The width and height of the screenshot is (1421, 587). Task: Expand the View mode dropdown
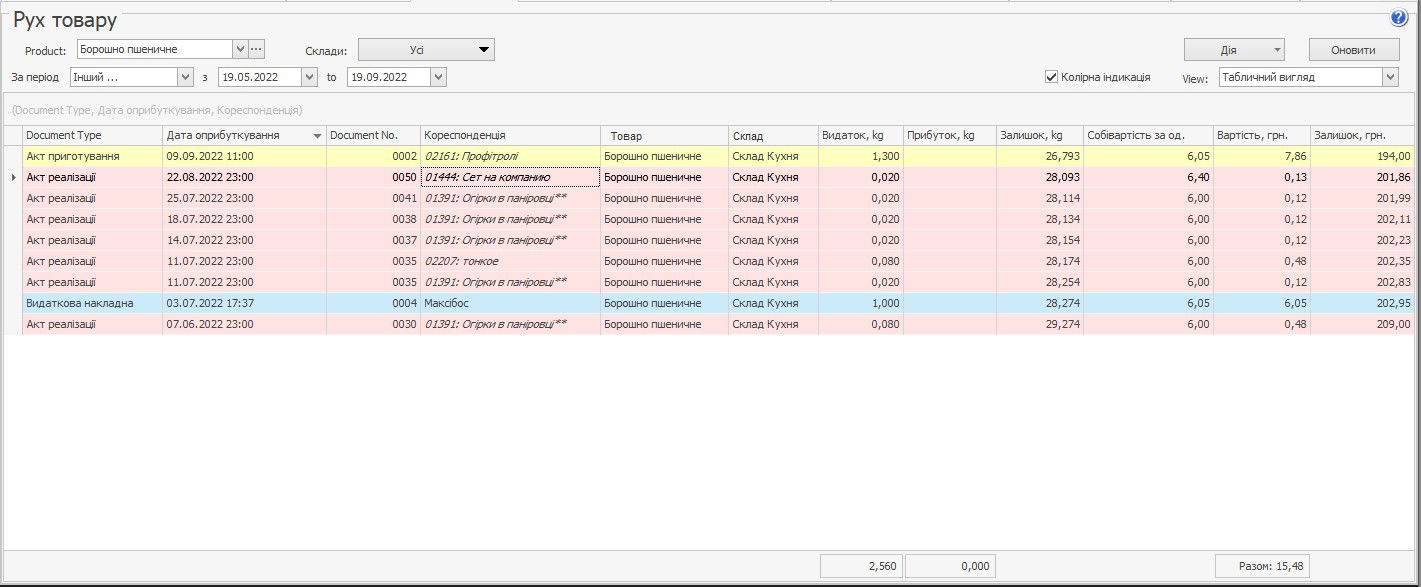coord(1390,77)
